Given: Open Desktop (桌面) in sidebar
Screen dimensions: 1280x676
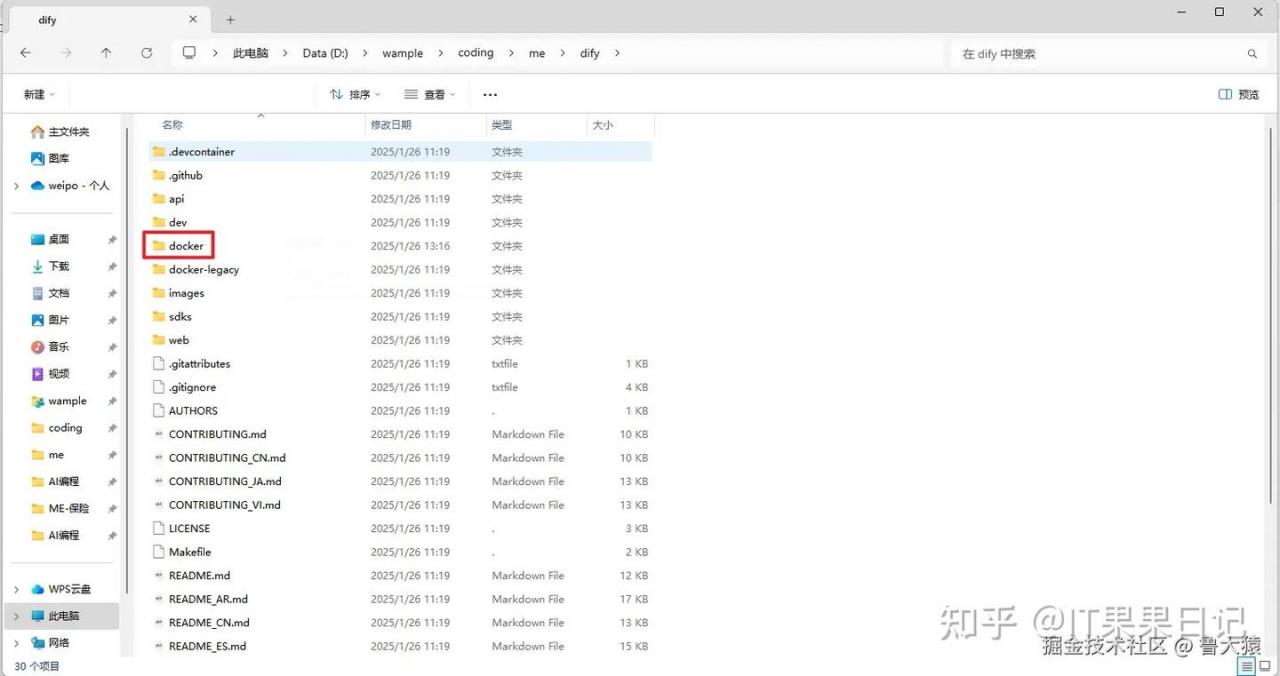Looking at the screenshot, I should click(x=50, y=240).
